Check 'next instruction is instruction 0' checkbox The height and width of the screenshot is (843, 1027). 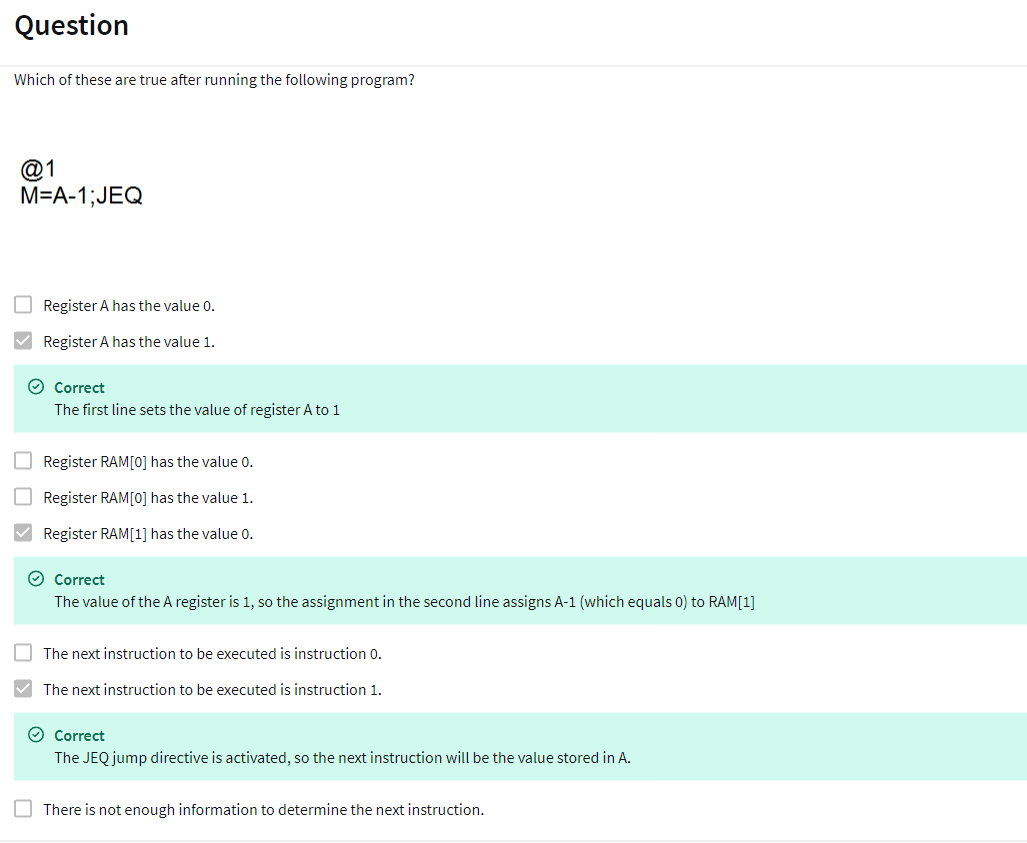click(x=23, y=652)
